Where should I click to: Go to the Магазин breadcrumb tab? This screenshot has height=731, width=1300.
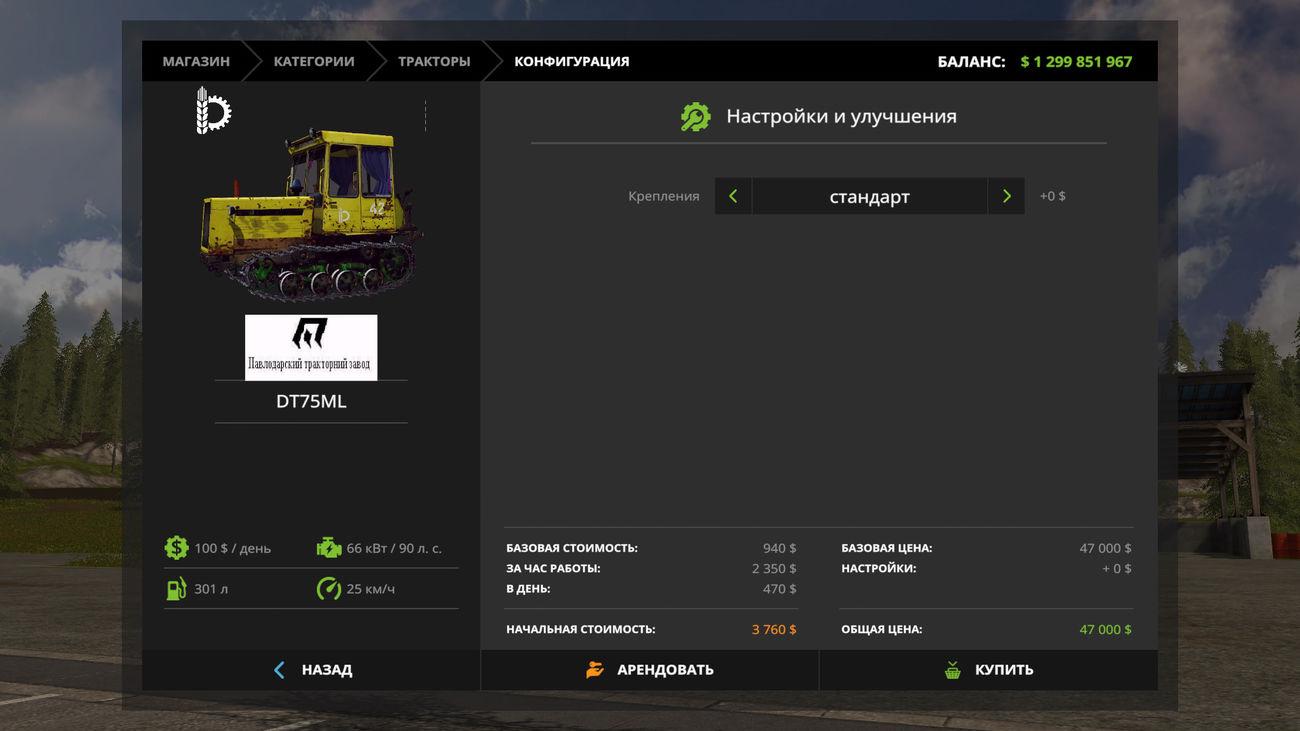(x=196, y=61)
